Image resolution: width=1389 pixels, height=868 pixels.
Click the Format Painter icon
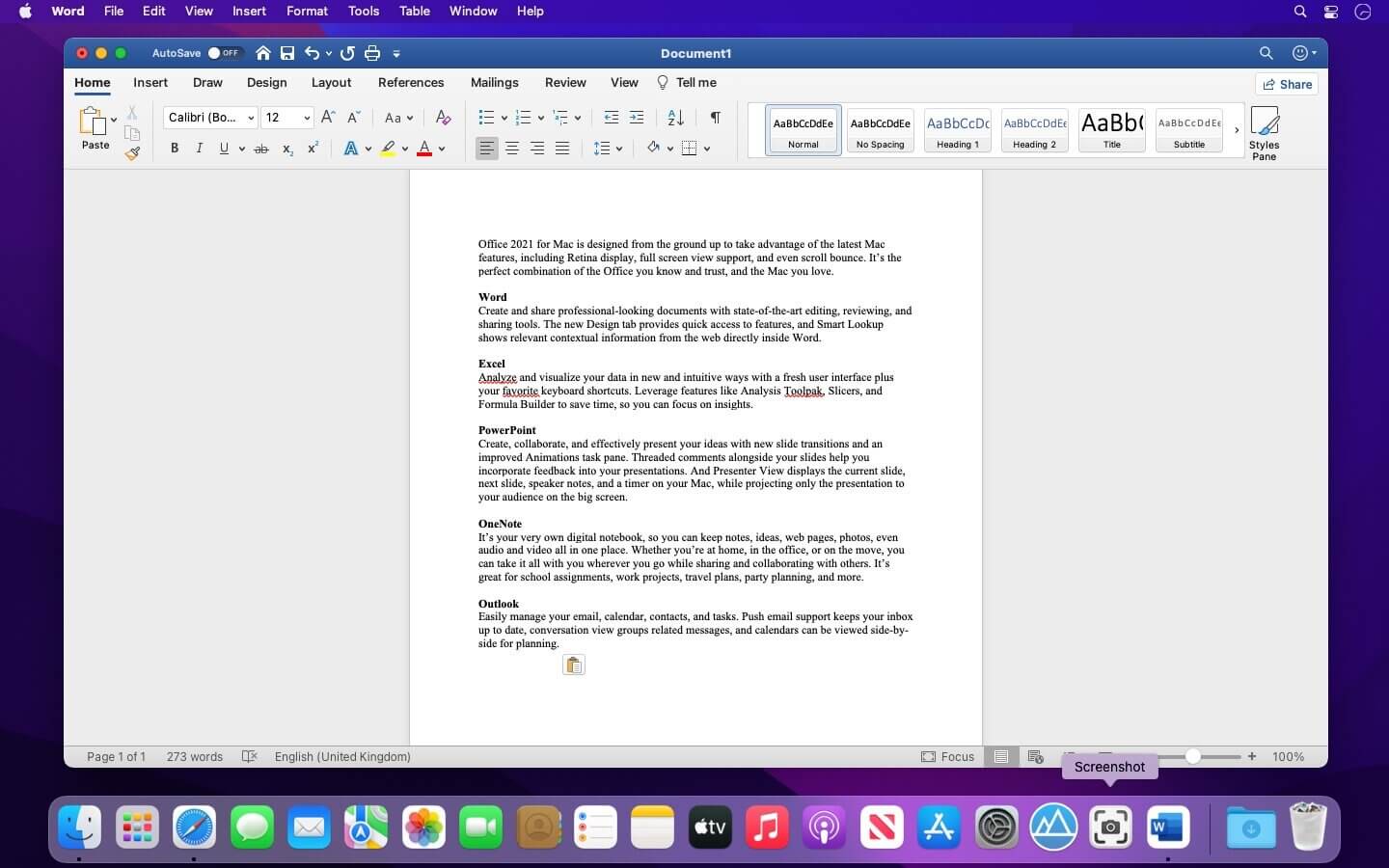click(x=132, y=152)
